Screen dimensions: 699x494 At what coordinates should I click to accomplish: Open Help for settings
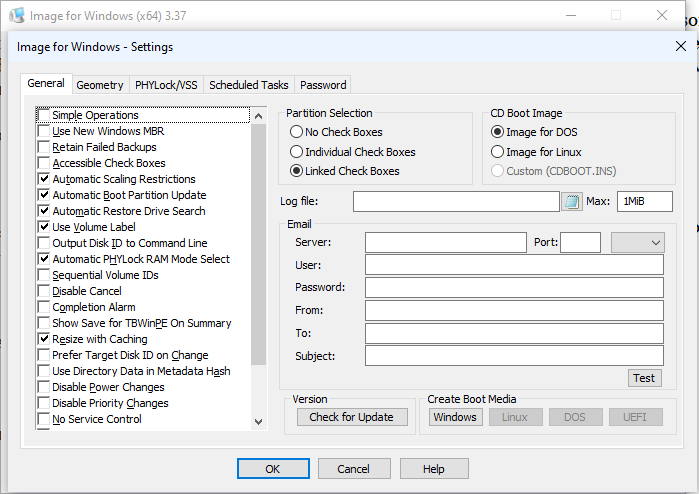[434, 469]
